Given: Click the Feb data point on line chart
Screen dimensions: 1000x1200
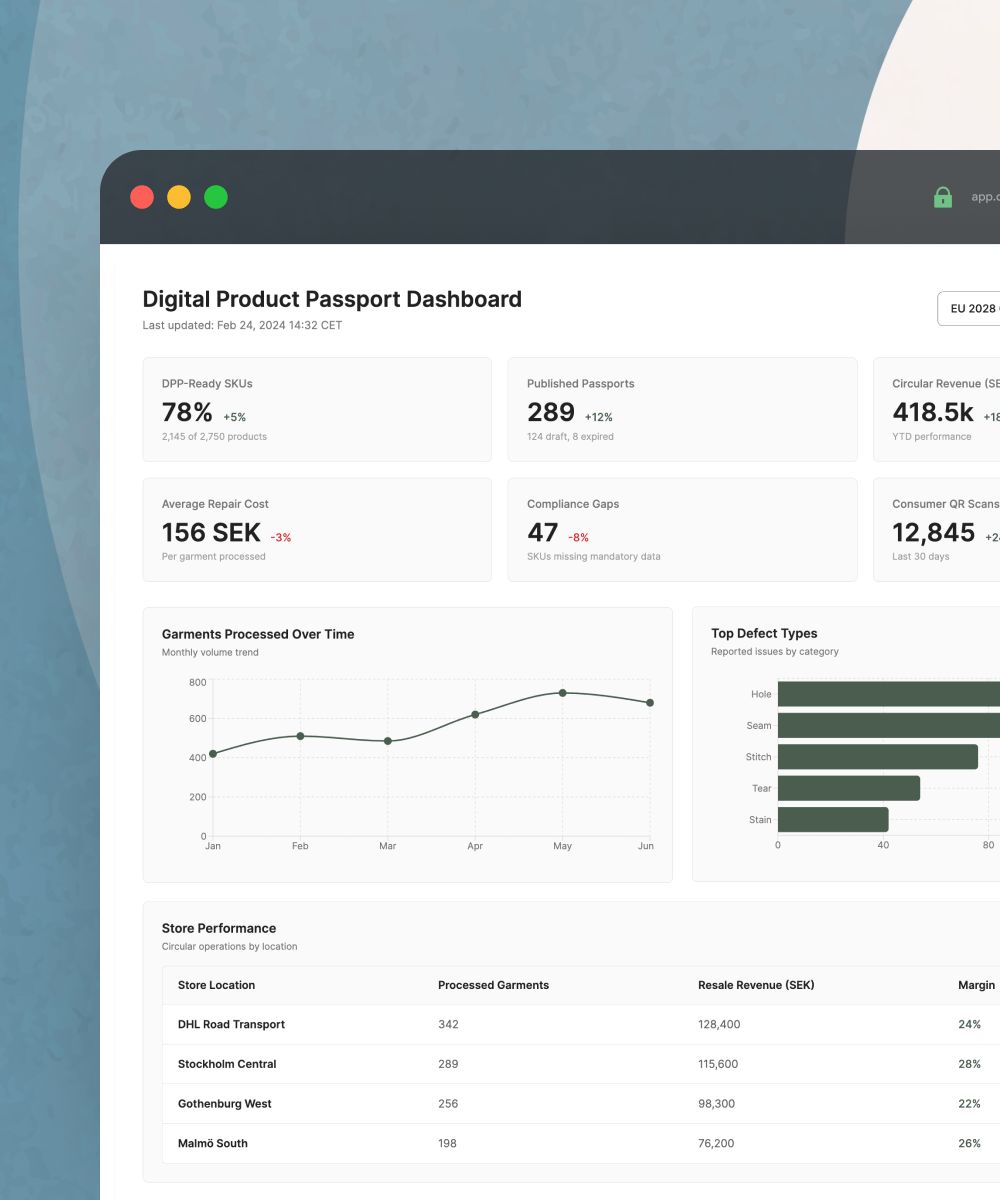Looking at the screenshot, I should (300, 736).
